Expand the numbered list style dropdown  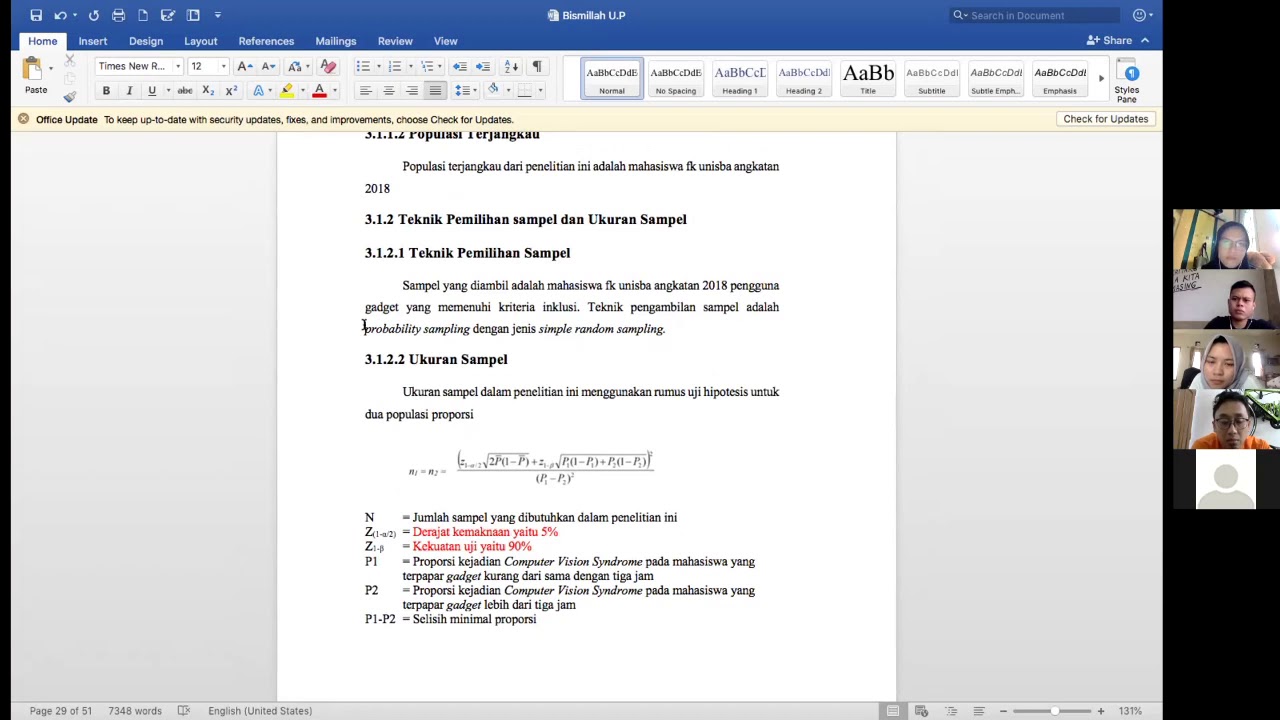tap(409, 66)
